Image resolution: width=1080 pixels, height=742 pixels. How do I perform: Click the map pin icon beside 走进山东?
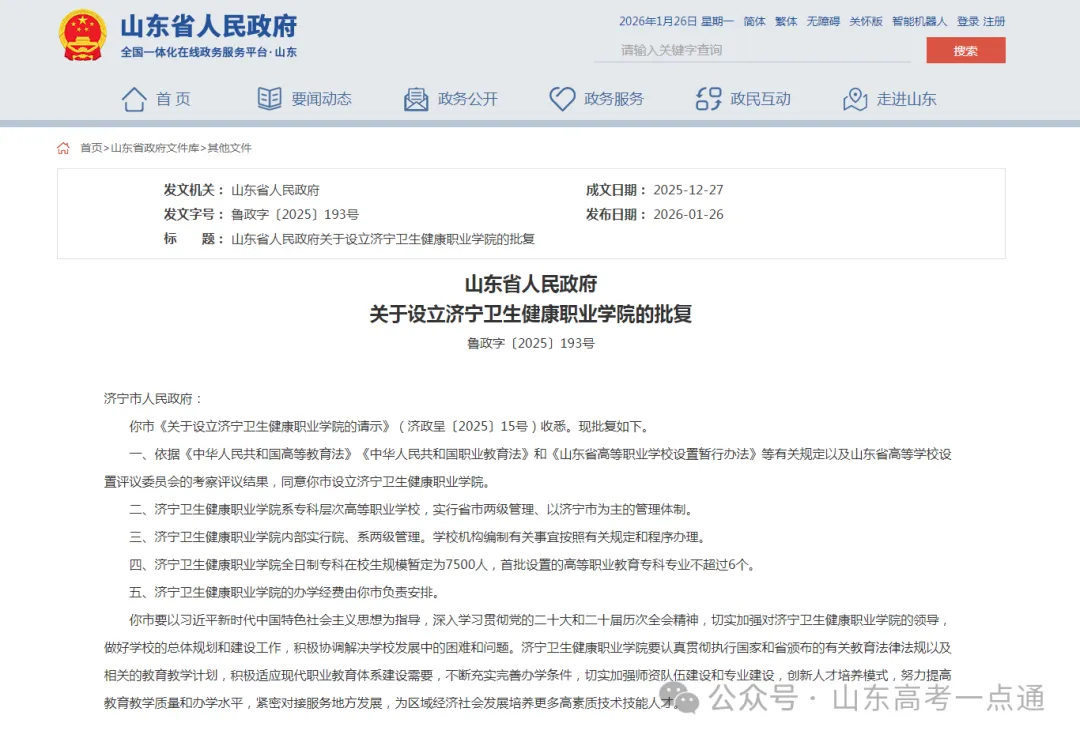tap(855, 99)
